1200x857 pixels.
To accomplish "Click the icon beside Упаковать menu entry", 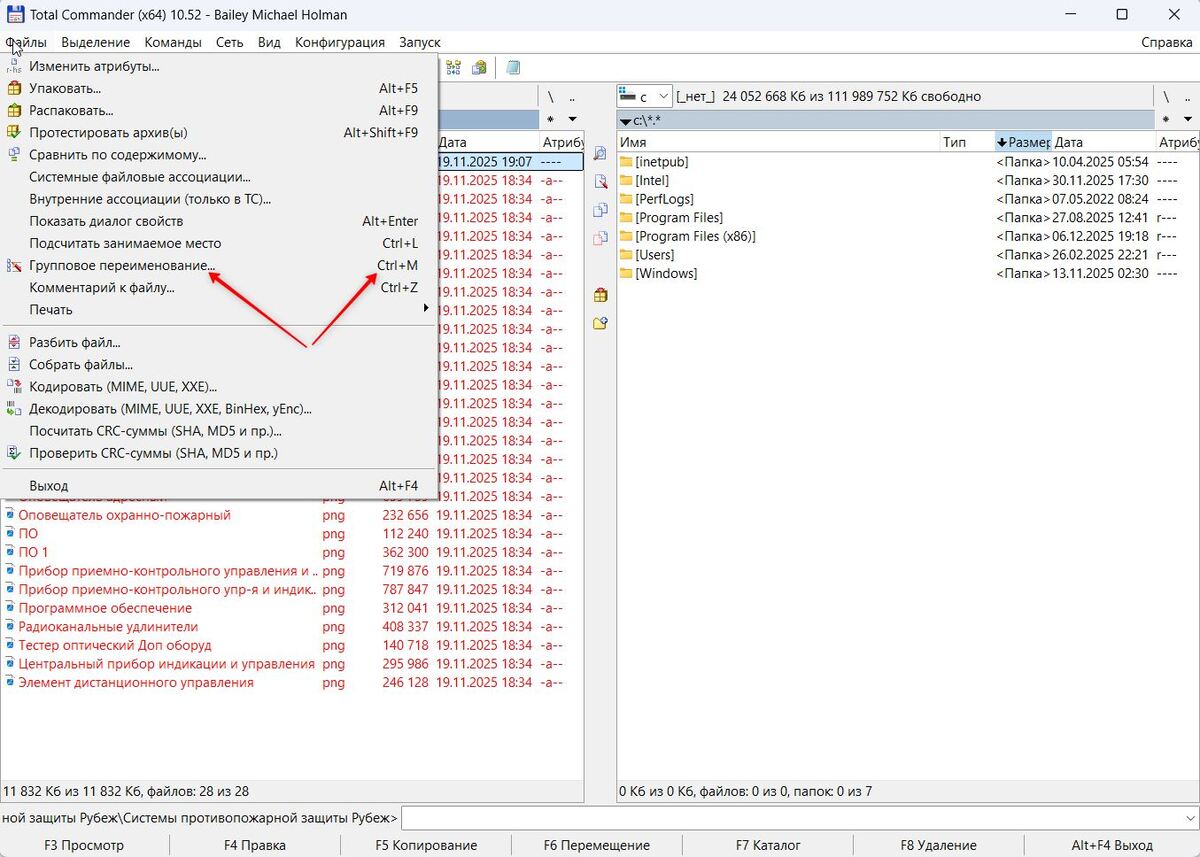I will pos(14,88).
